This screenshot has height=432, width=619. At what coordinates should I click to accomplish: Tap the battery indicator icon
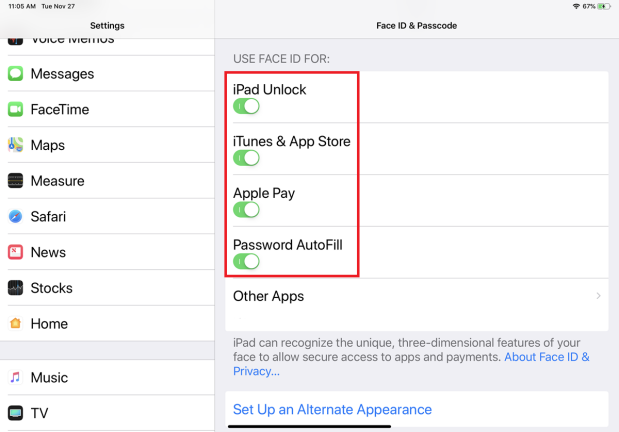[x=604, y=6]
